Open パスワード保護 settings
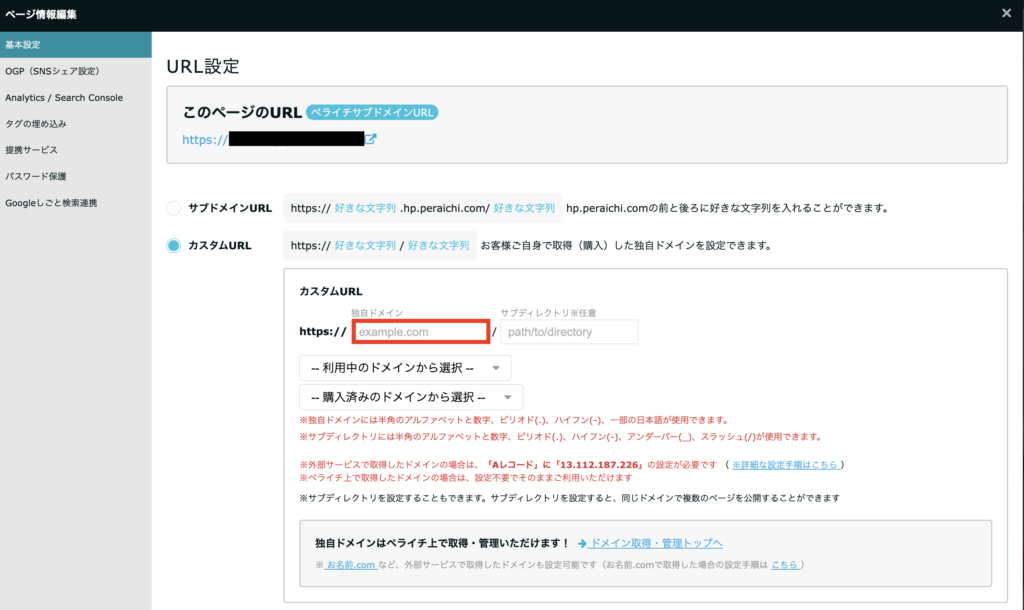This screenshot has height=610, width=1024. pos(35,176)
